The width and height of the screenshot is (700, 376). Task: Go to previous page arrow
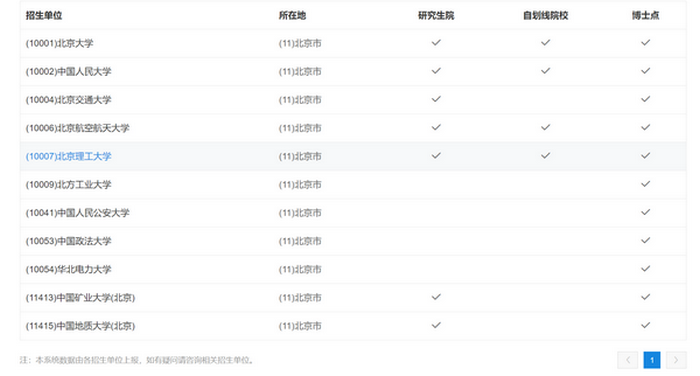(628, 360)
